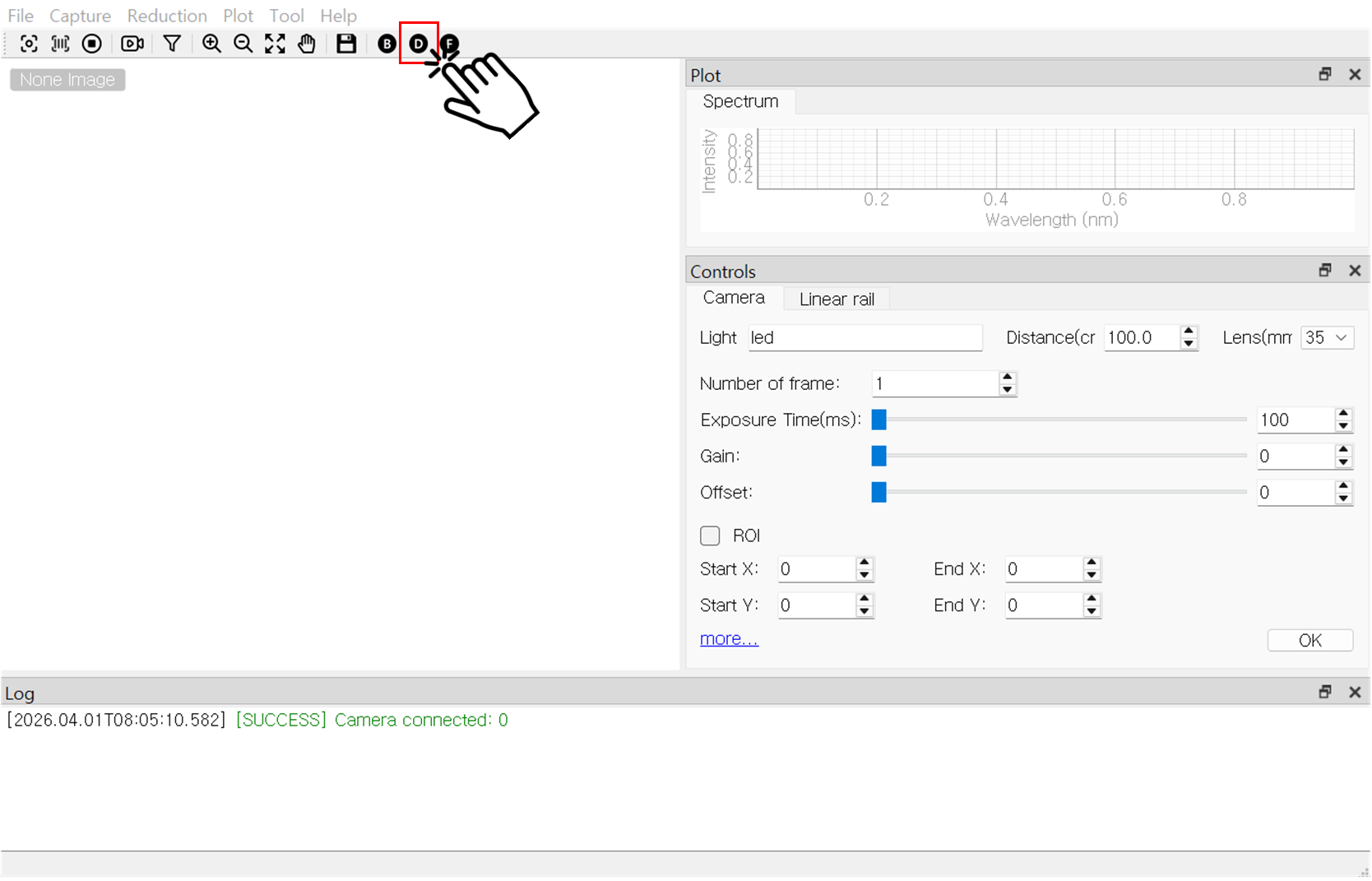The width and height of the screenshot is (1372, 881).
Task: Click the D (dark) frame icon
Action: click(419, 44)
